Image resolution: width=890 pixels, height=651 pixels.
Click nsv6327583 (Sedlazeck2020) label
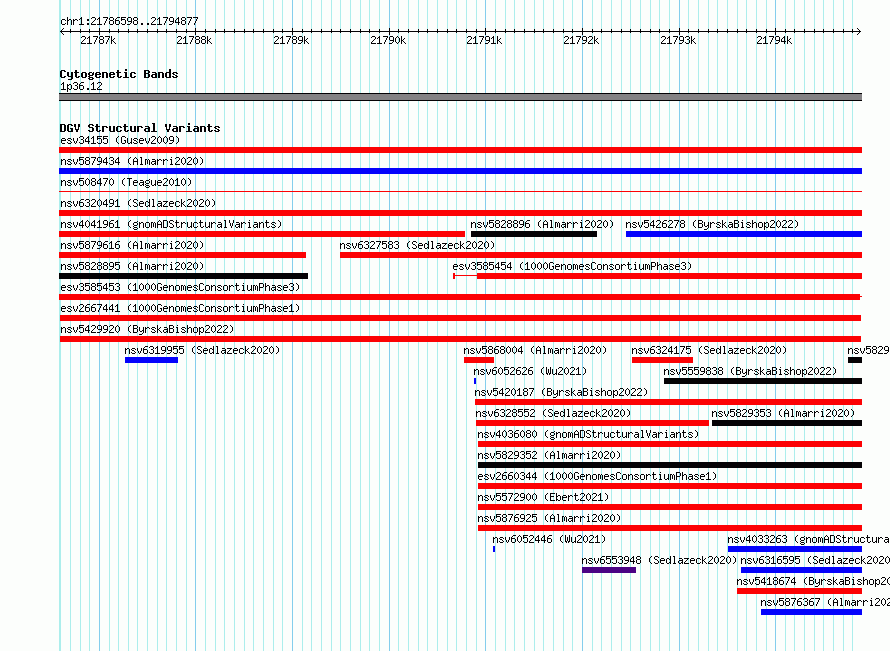(x=417, y=245)
